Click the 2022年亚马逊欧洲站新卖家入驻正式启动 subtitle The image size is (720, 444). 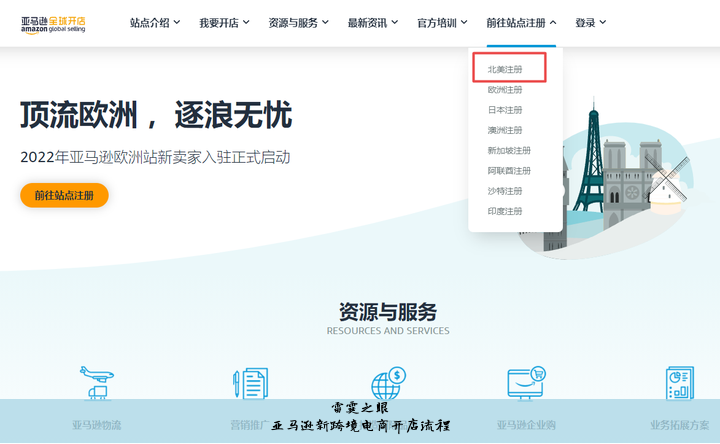[155, 157]
